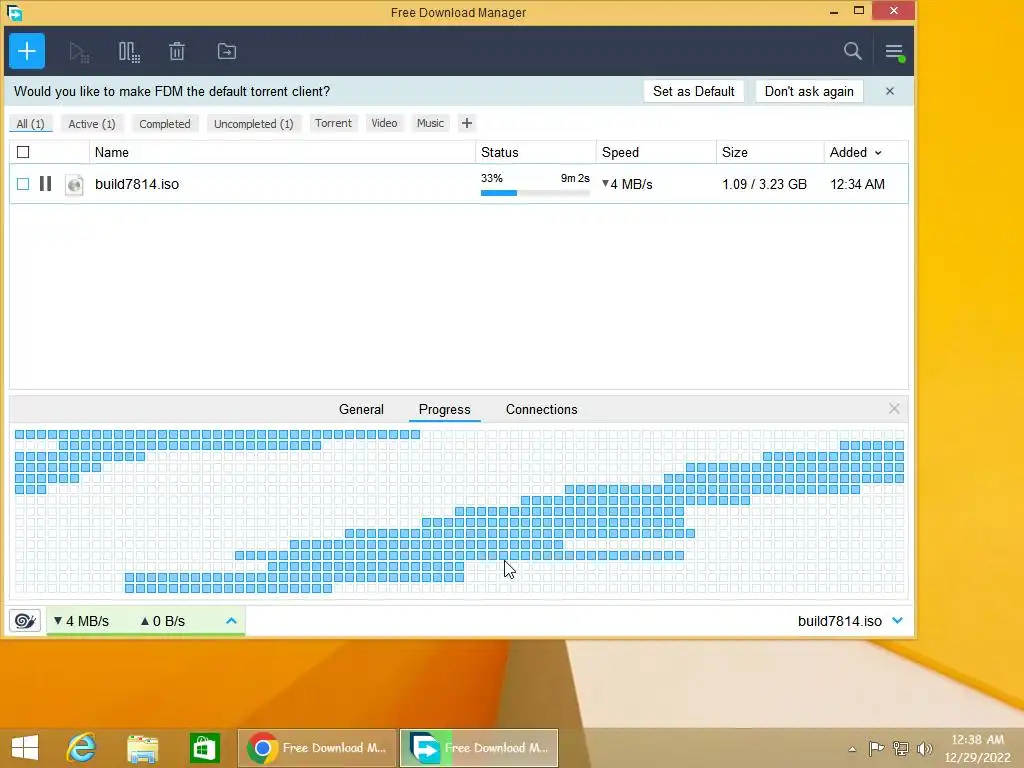Screen dimensions: 1024x768
Task: Switch to Chrome Free Download Manager window
Action: click(317, 748)
